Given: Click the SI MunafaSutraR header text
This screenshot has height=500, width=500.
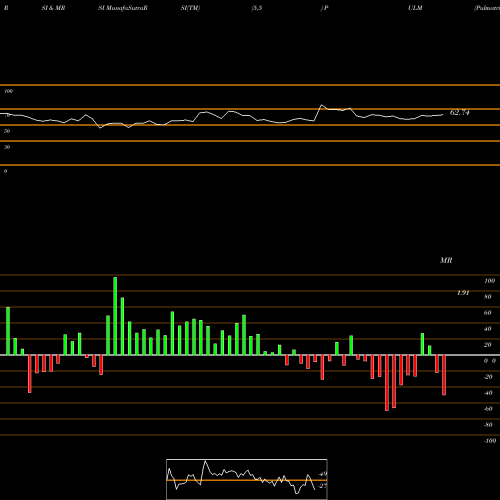Looking at the screenshot, I should (x=123, y=8).
